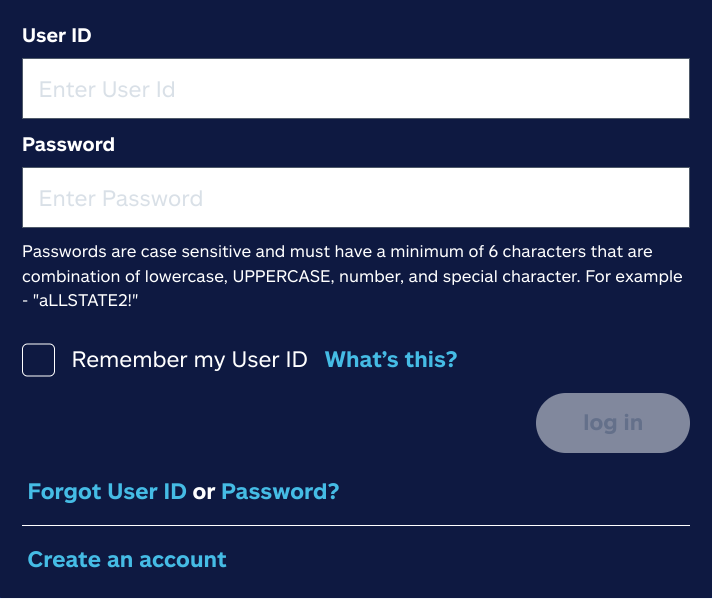
Task: Click the word UPPERCASE in password hint
Action: tap(278, 276)
